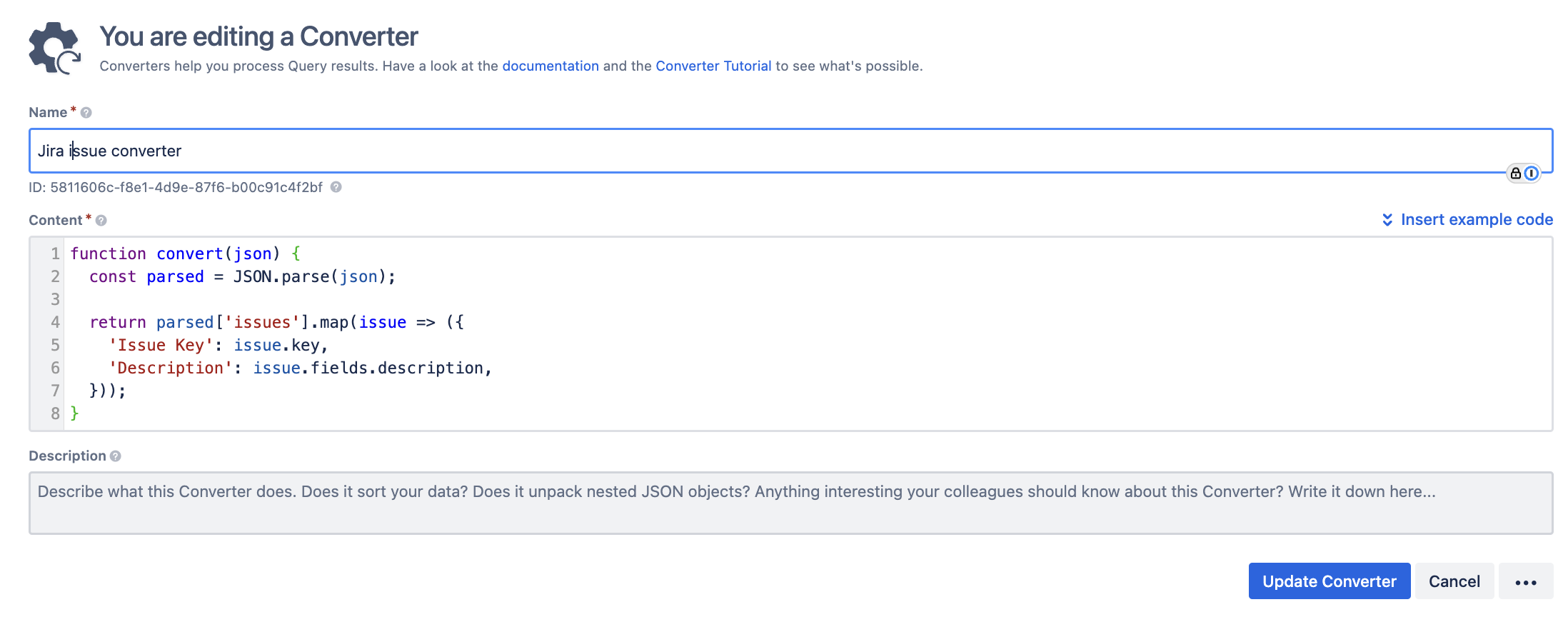
Task: Expand the Insert example code link
Action: (x=1476, y=220)
